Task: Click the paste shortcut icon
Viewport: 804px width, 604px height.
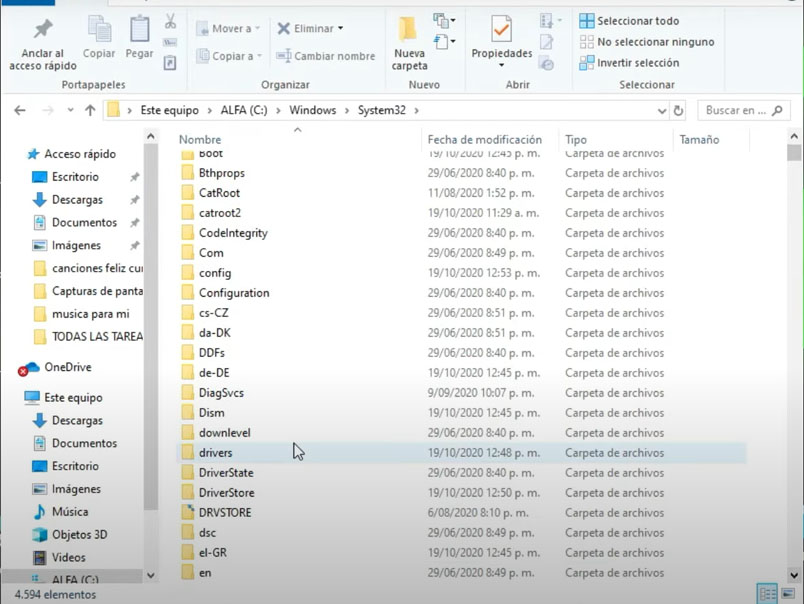Action: [x=170, y=63]
